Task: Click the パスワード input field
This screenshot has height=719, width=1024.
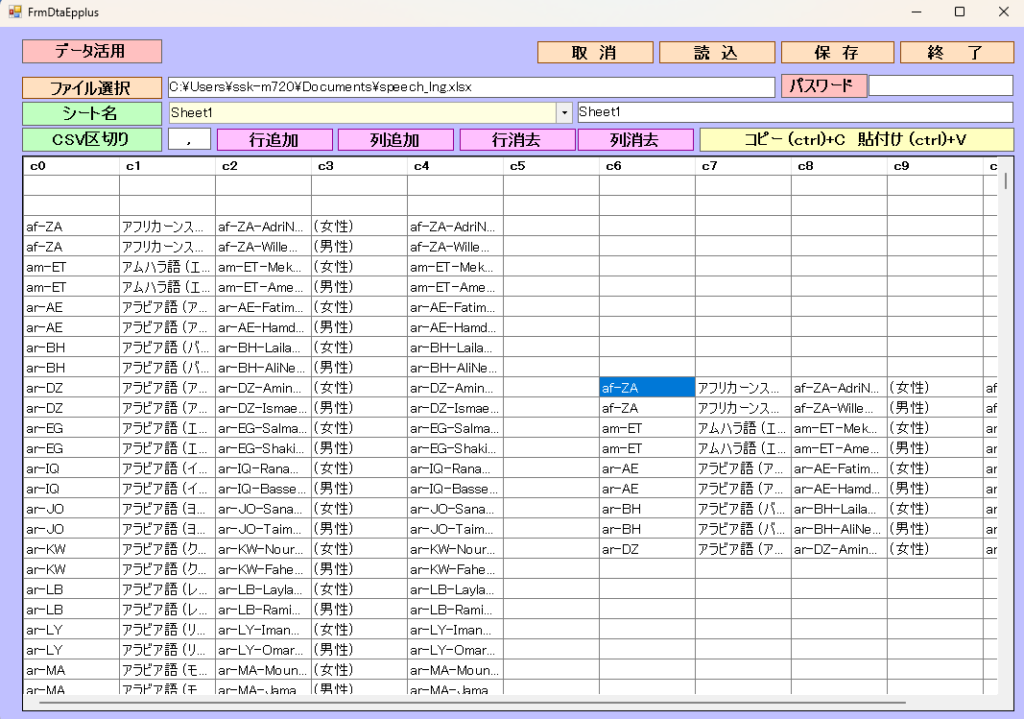Action: click(940, 86)
